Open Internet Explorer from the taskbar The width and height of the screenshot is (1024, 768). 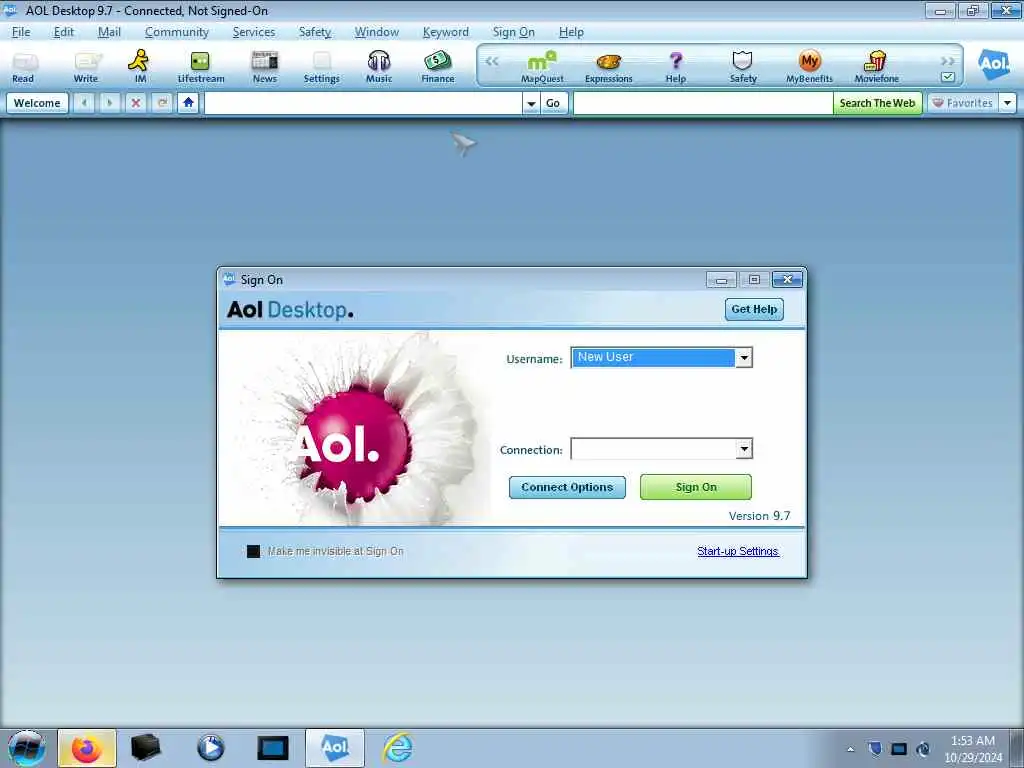click(397, 748)
